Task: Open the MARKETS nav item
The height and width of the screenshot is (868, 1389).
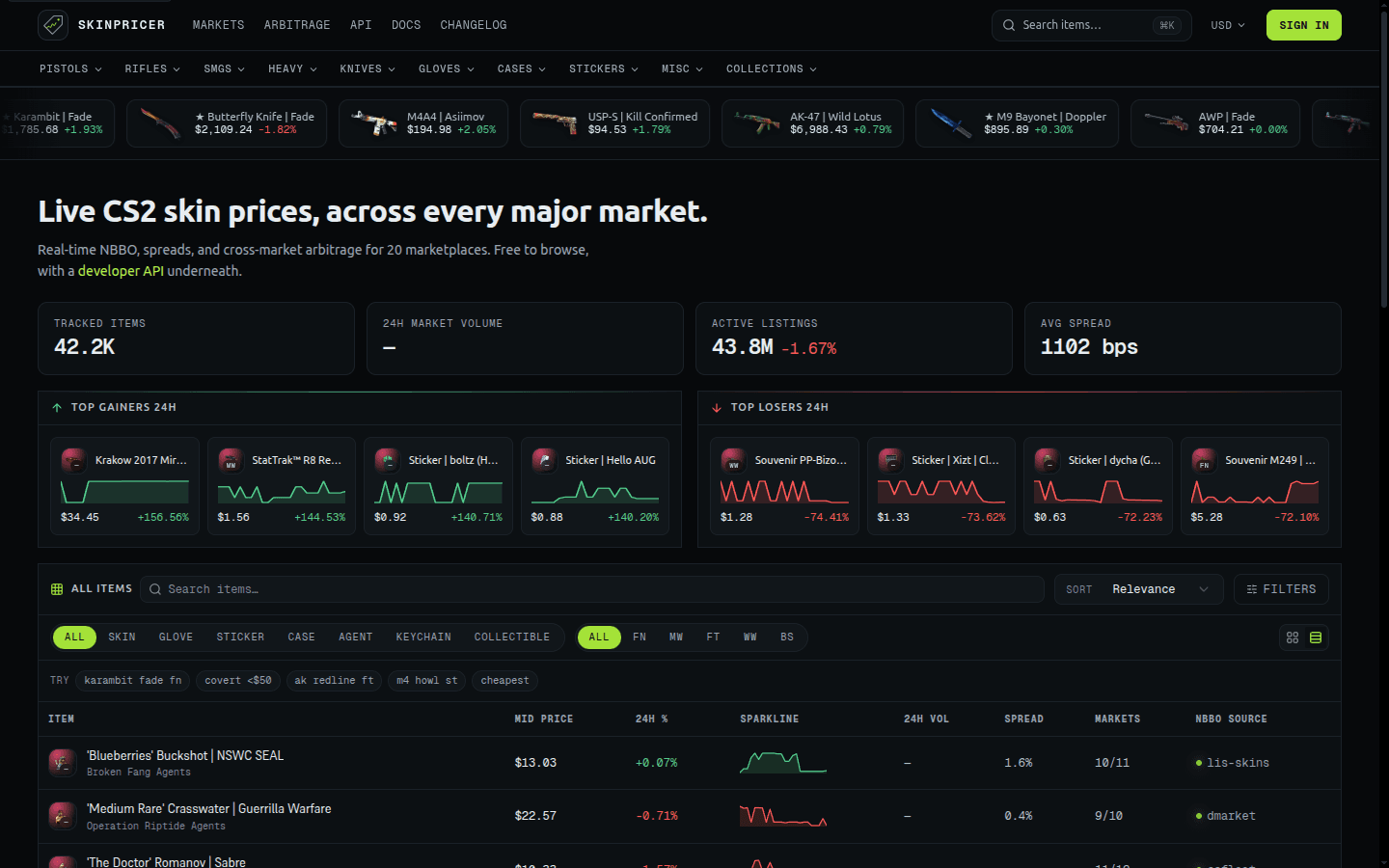Action: pyautogui.click(x=218, y=25)
